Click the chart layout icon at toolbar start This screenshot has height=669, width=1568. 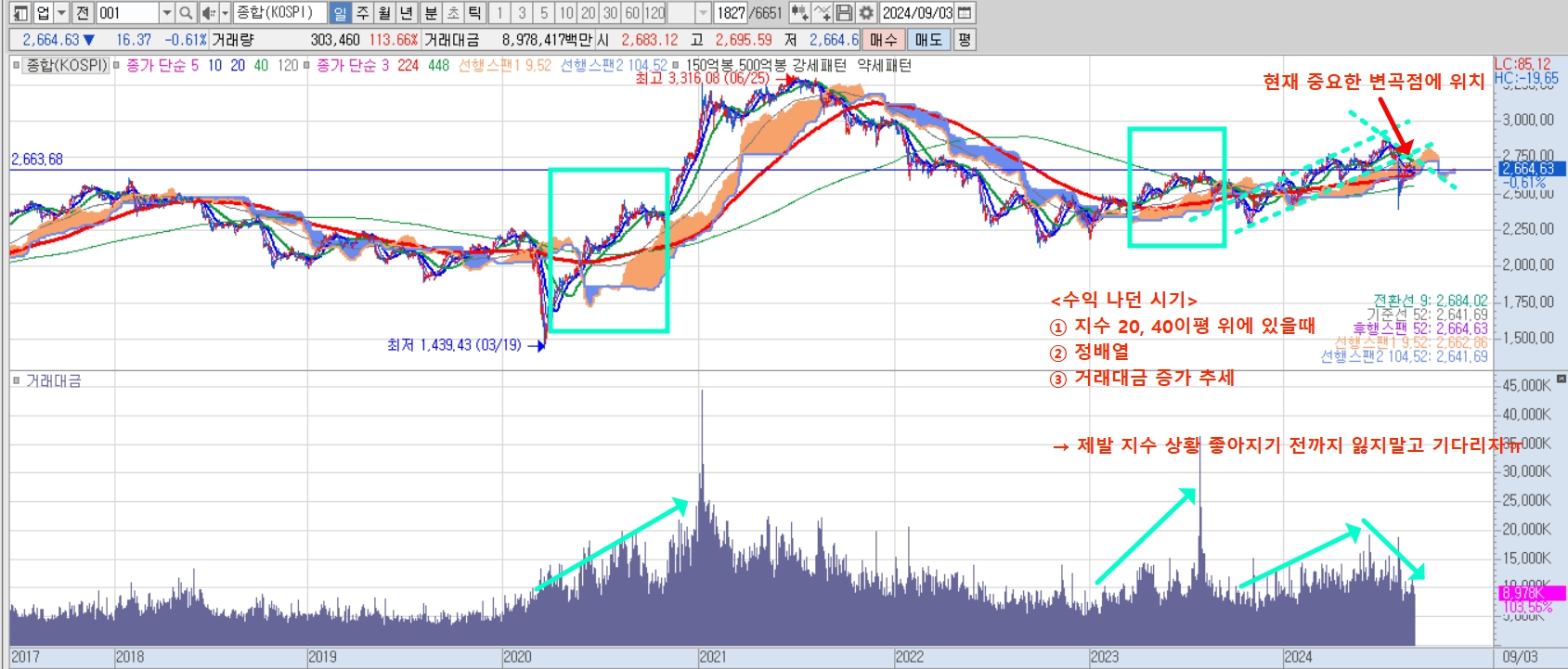(x=20, y=13)
